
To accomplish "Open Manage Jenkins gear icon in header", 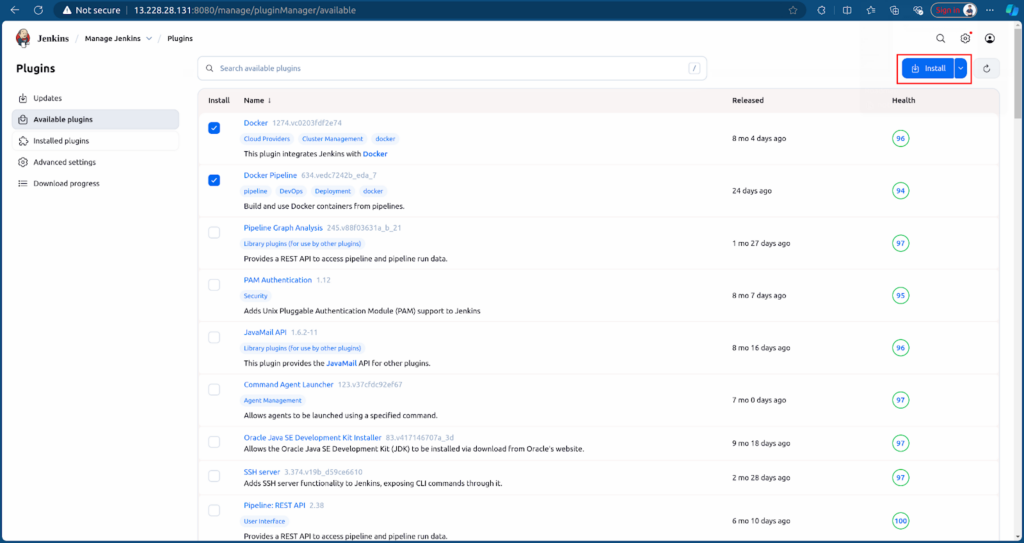I will 965,38.
